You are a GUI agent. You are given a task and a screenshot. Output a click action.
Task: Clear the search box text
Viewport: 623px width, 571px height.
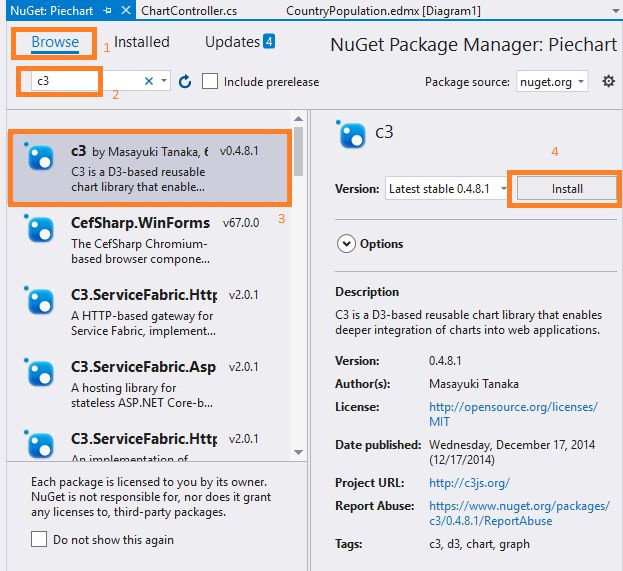149,81
